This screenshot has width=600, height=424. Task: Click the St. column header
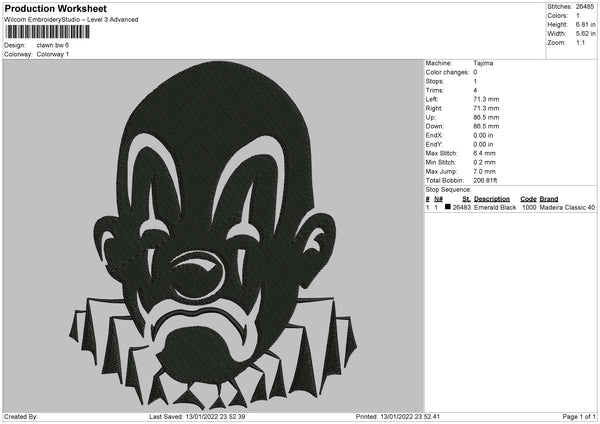pos(462,199)
